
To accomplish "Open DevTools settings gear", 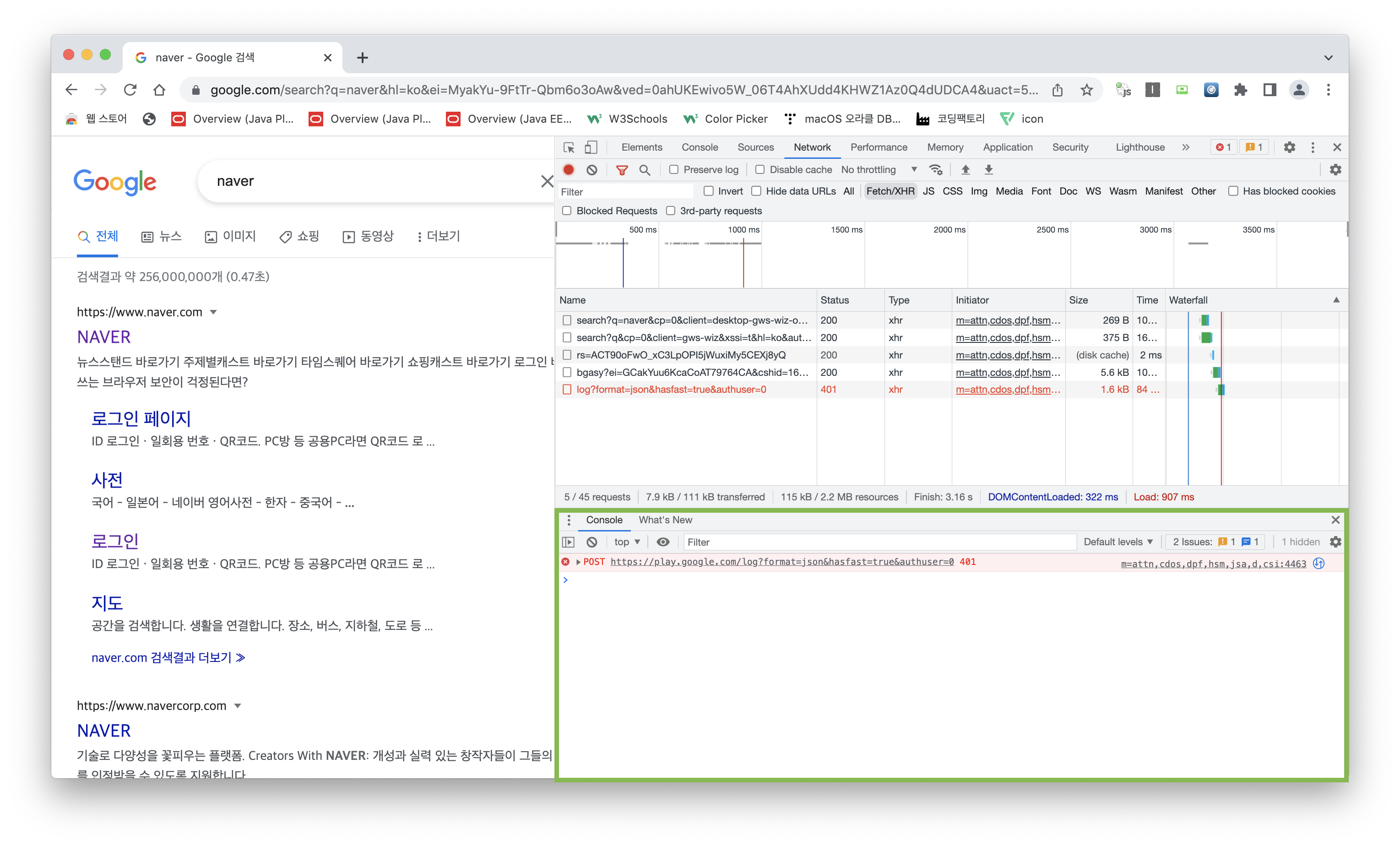I will point(1289,147).
